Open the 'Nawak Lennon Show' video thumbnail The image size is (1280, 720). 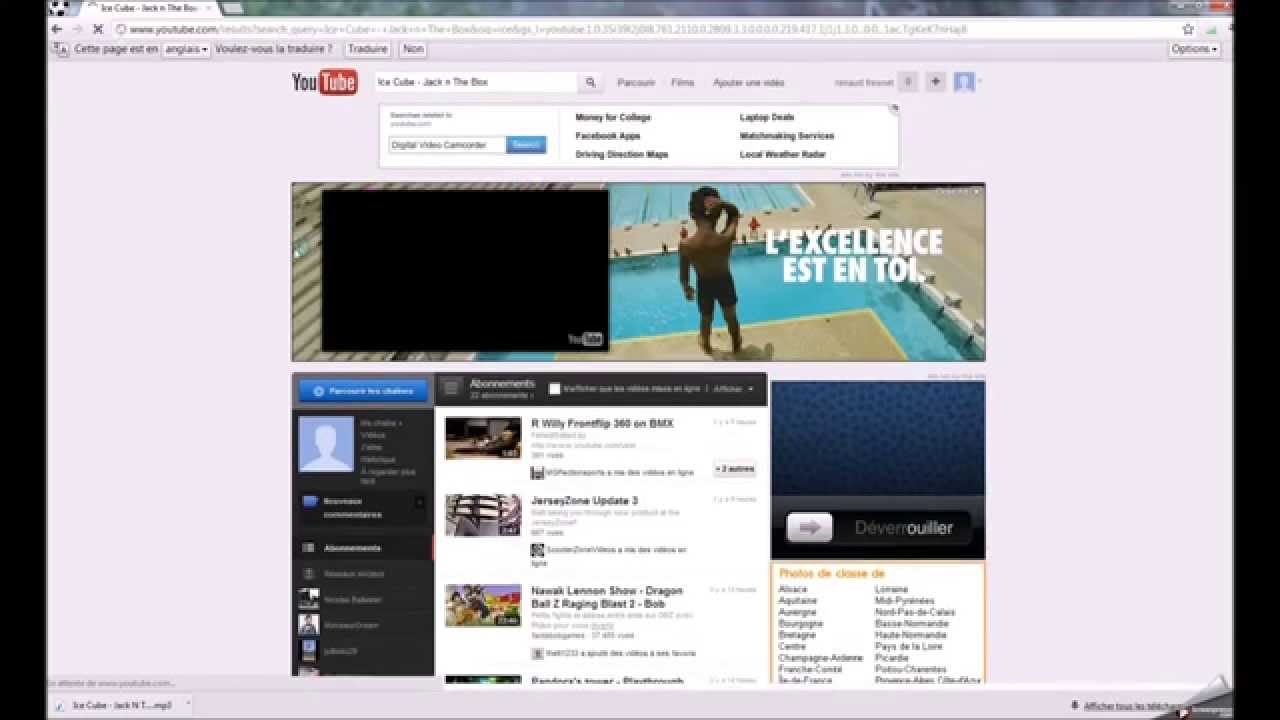483,606
